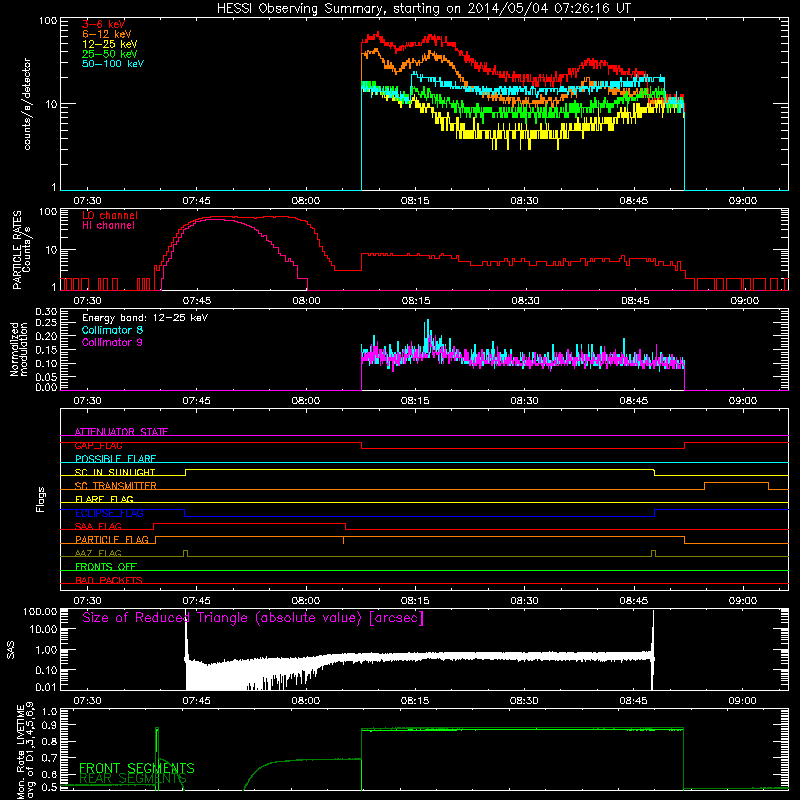Click the FRONTS_OFF flag label
800x800 pixels.
pos(106,566)
